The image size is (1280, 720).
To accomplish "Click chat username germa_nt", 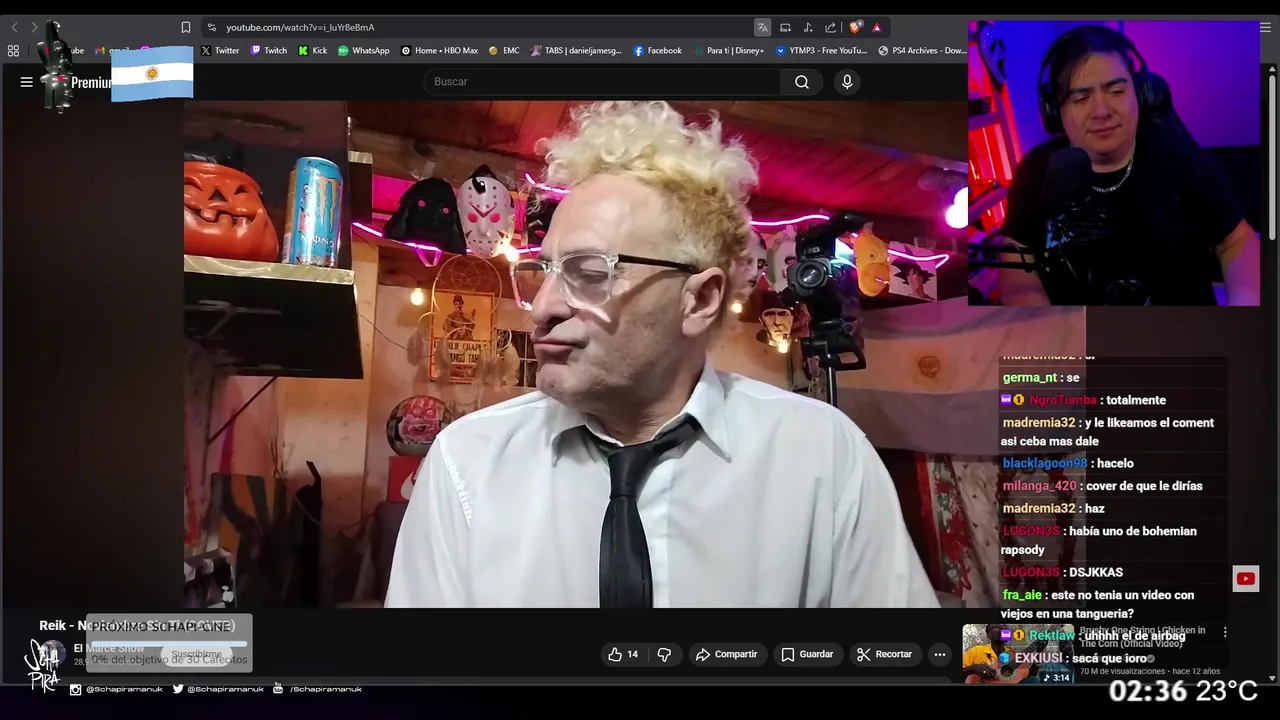I will tap(1030, 378).
